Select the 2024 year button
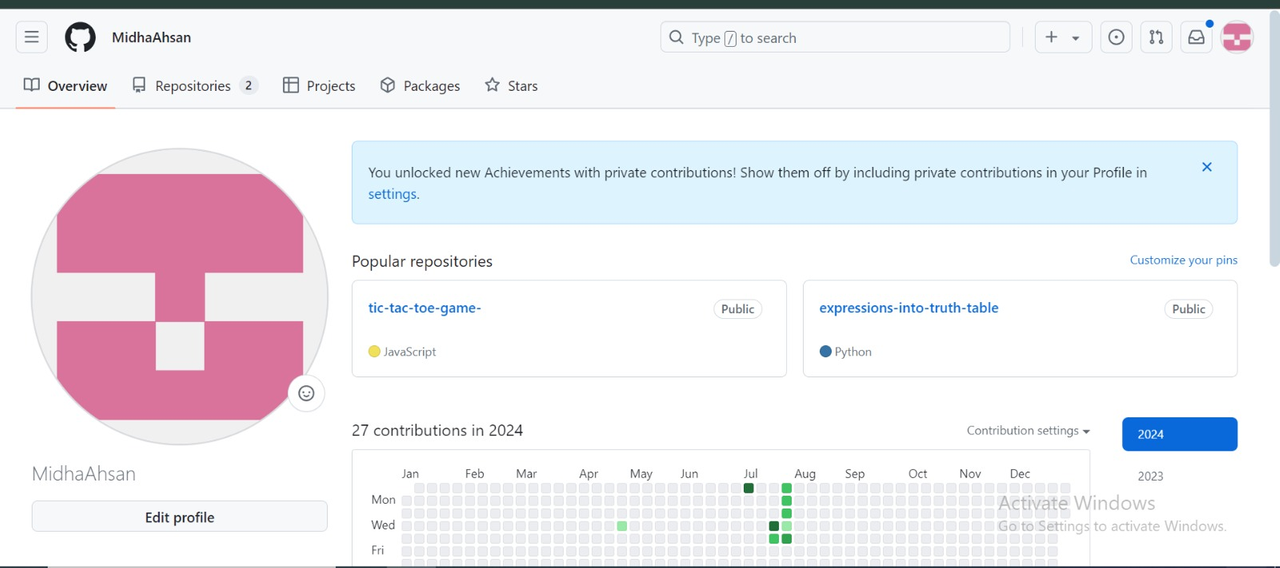 tap(1180, 434)
